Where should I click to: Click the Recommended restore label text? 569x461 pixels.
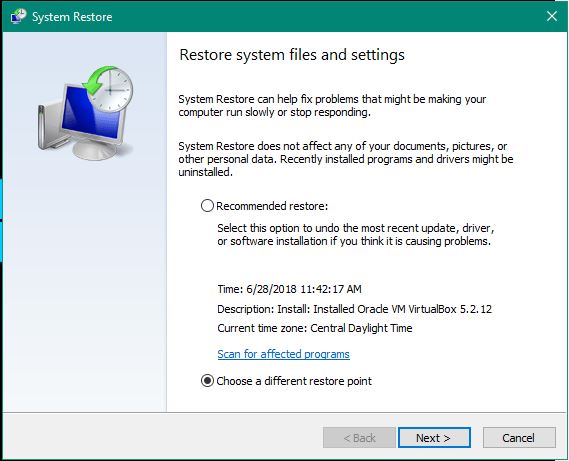272,206
